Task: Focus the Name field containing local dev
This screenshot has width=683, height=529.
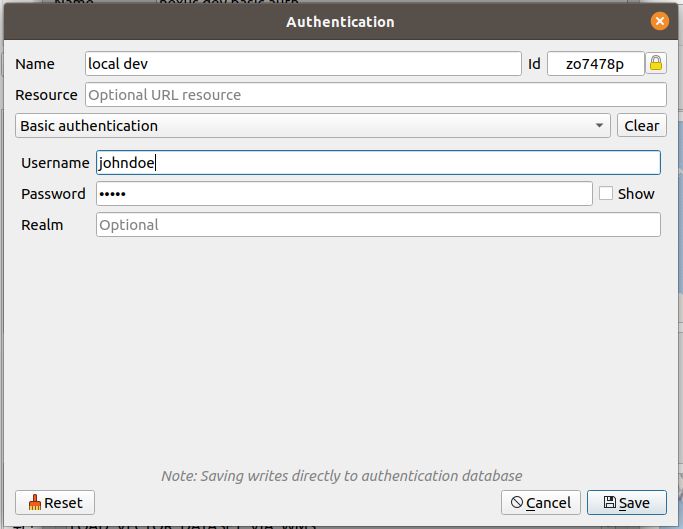Action: [x=303, y=64]
